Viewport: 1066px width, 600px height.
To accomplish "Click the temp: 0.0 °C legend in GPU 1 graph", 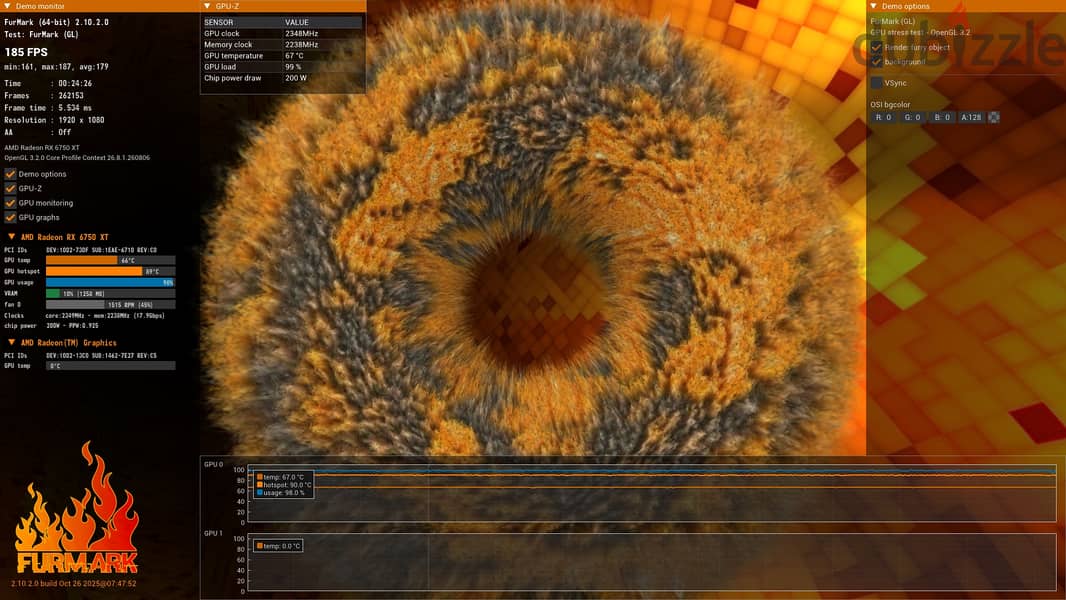I will tap(278, 546).
